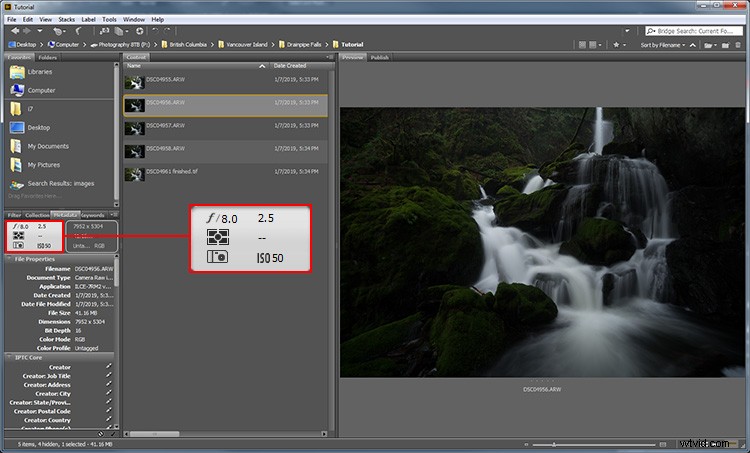Open the Edit menu

pos(28,20)
